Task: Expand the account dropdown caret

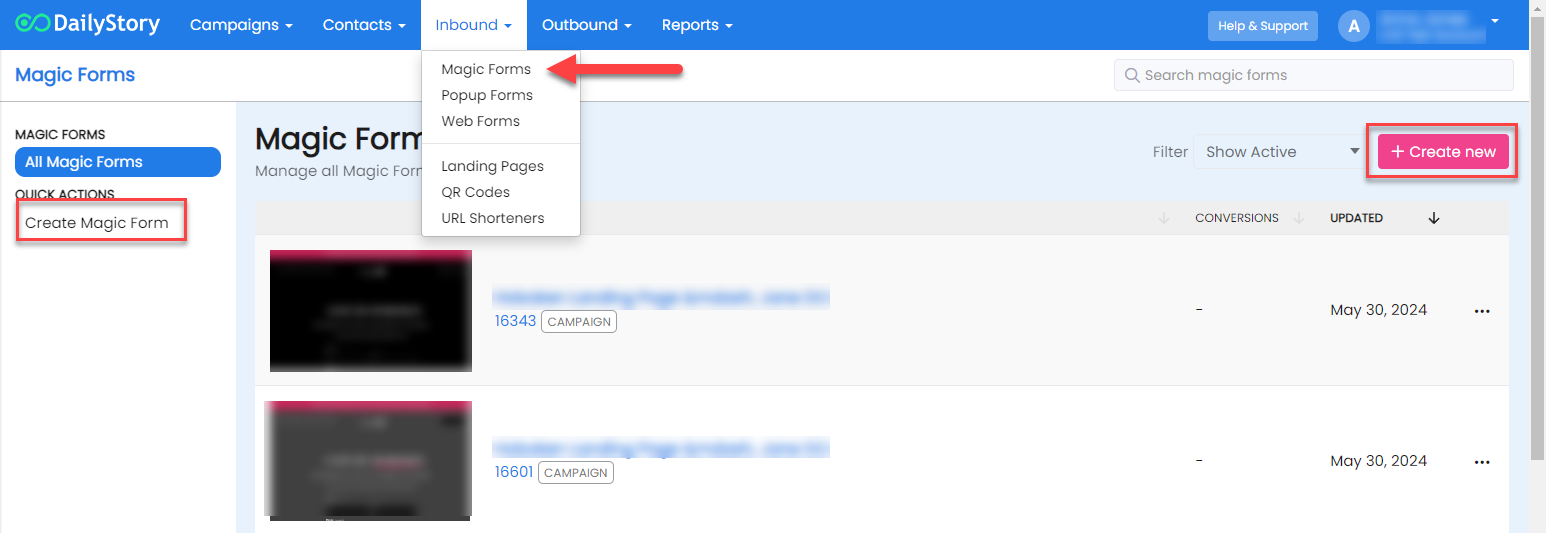Action: 1495,21
